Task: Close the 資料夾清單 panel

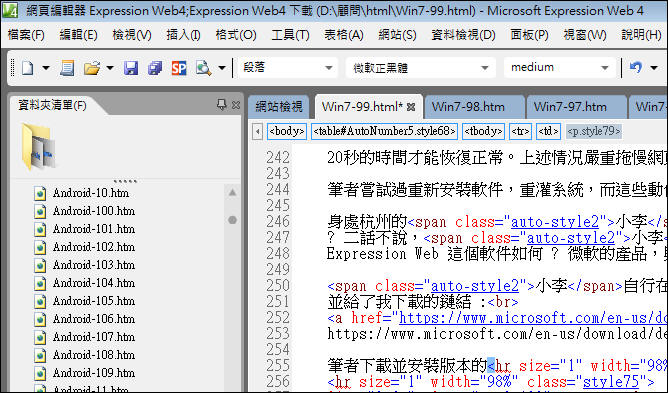Action: 236,105
